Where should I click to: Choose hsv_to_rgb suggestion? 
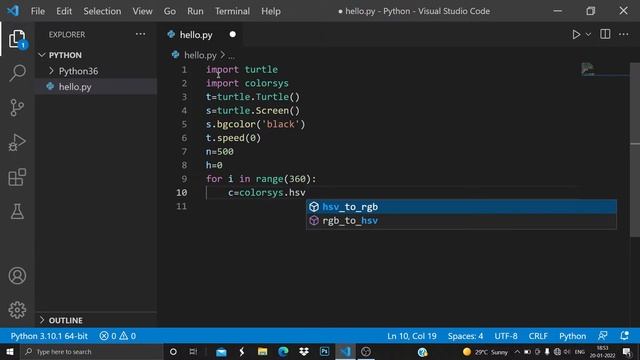click(461, 207)
